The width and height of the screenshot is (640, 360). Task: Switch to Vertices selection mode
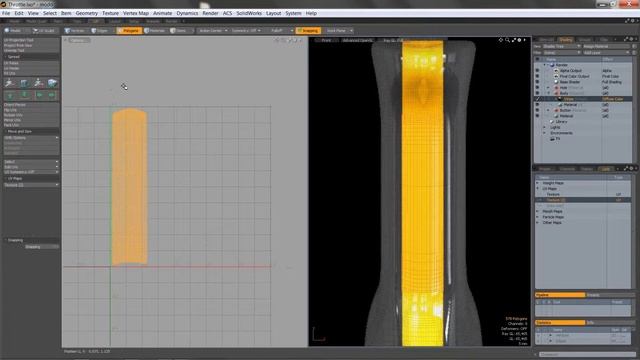pos(75,31)
